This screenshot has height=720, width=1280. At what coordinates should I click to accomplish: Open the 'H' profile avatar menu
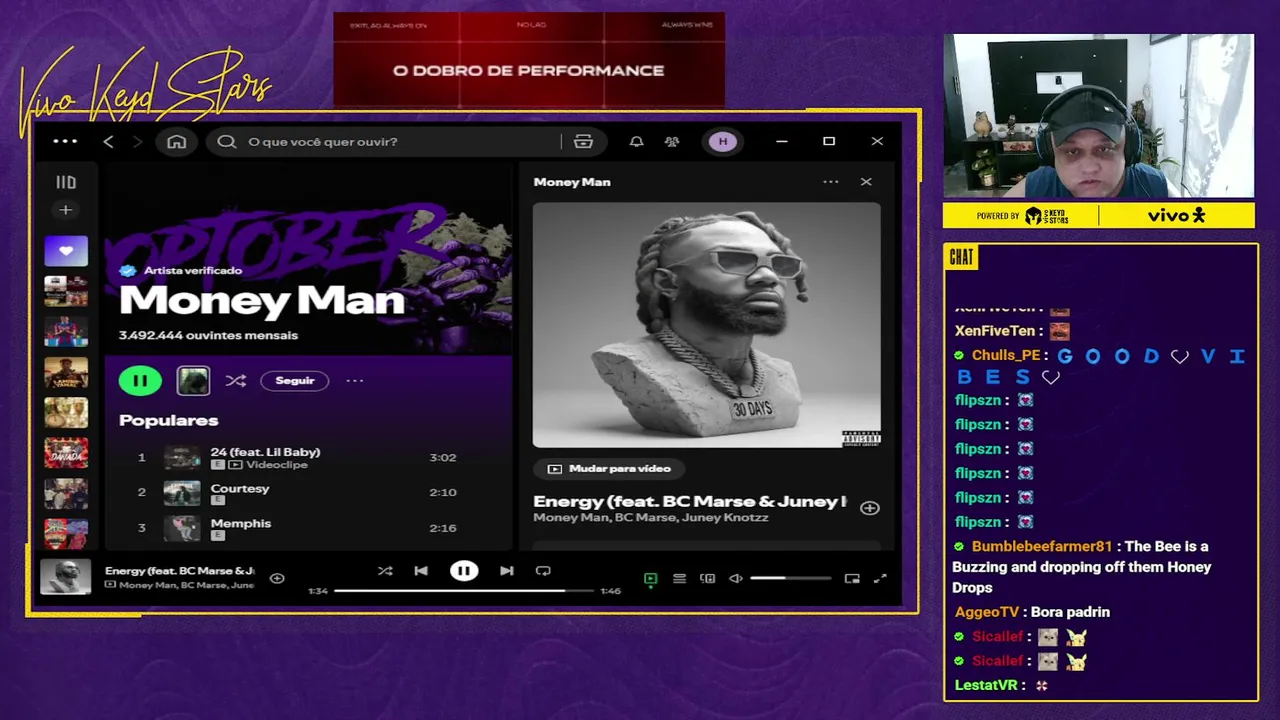click(723, 142)
